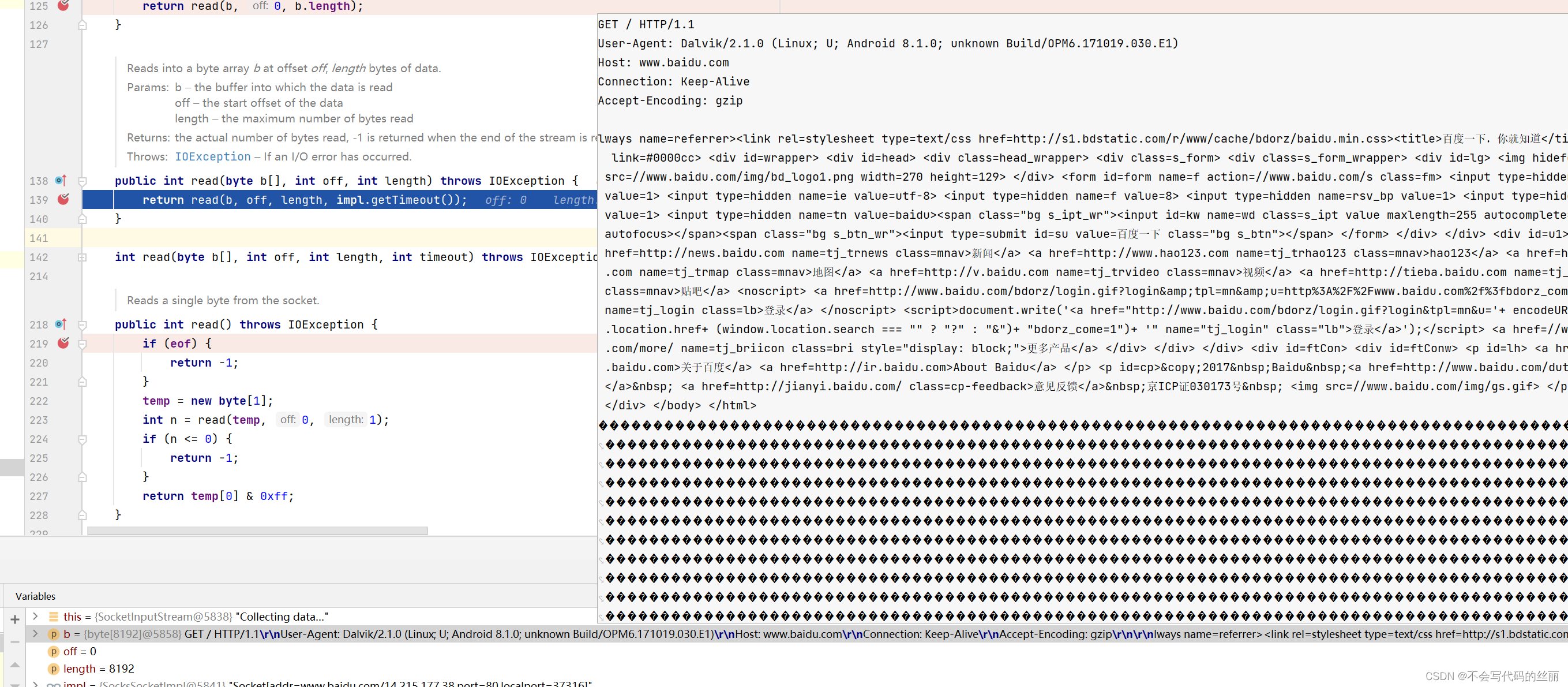
Task: Click the 'Connection: Keep-Alive' line
Action: [673, 81]
